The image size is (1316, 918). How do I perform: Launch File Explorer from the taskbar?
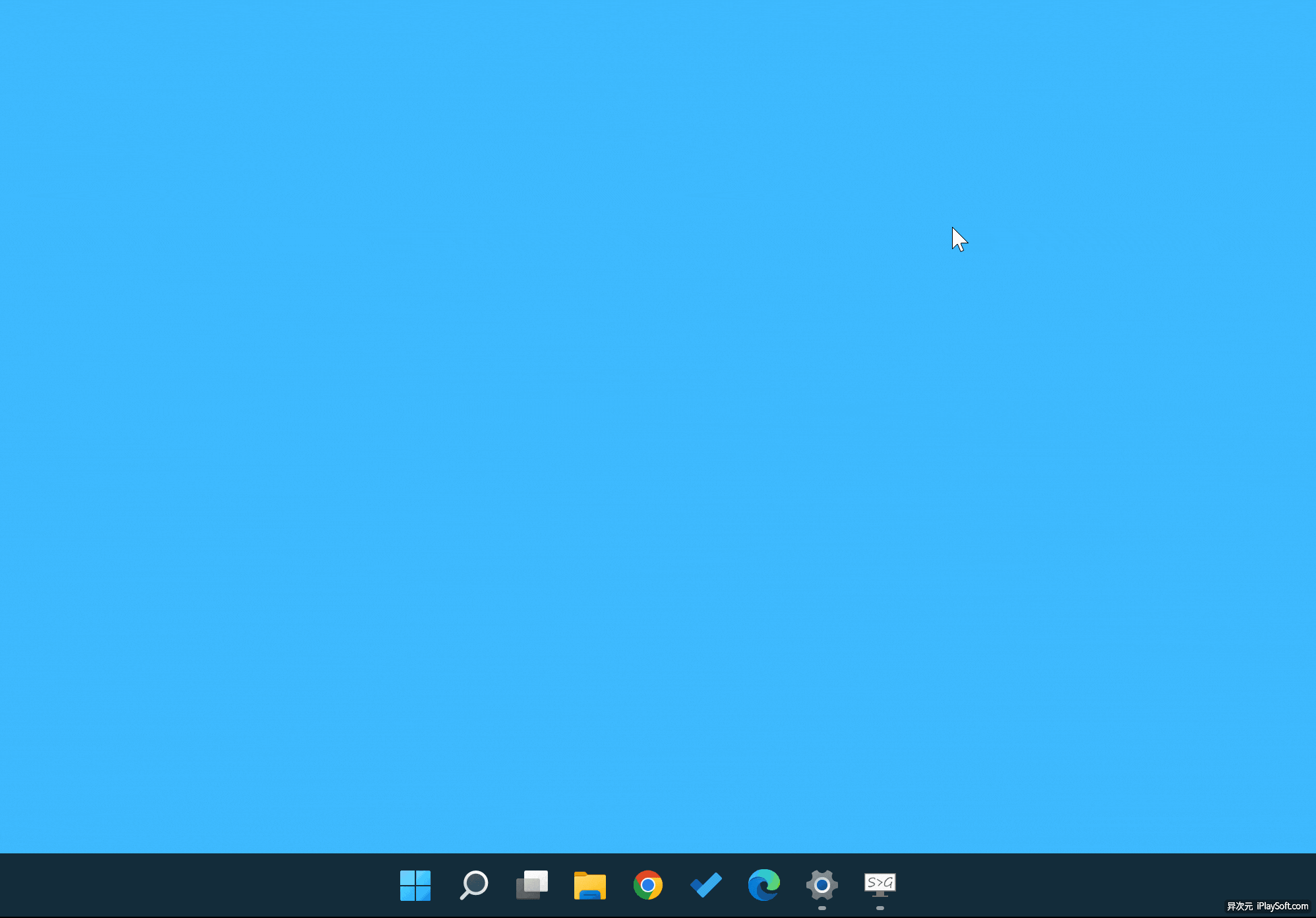tap(589, 886)
